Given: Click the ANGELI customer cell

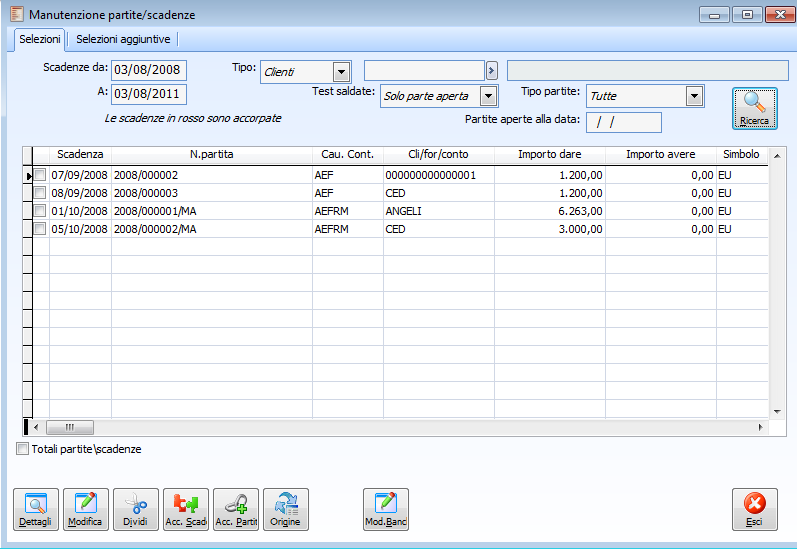Looking at the screenshot, I should click(439, 211).
